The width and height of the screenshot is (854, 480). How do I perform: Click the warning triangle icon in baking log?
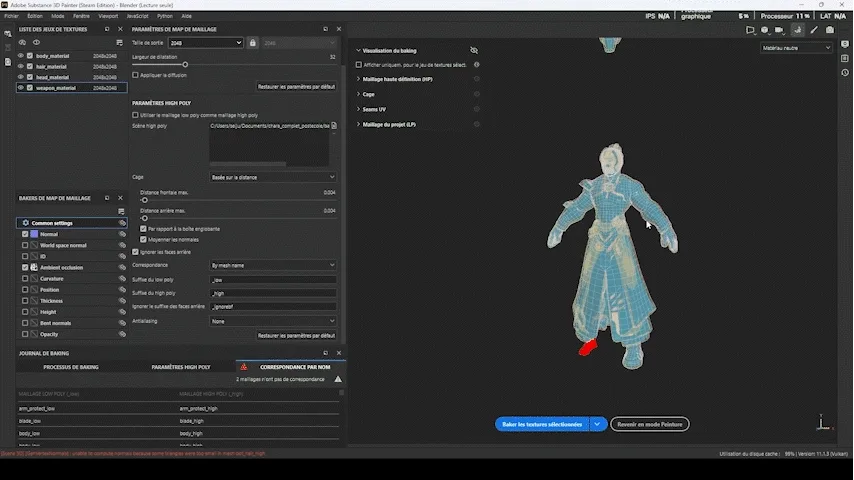(338, 380)
